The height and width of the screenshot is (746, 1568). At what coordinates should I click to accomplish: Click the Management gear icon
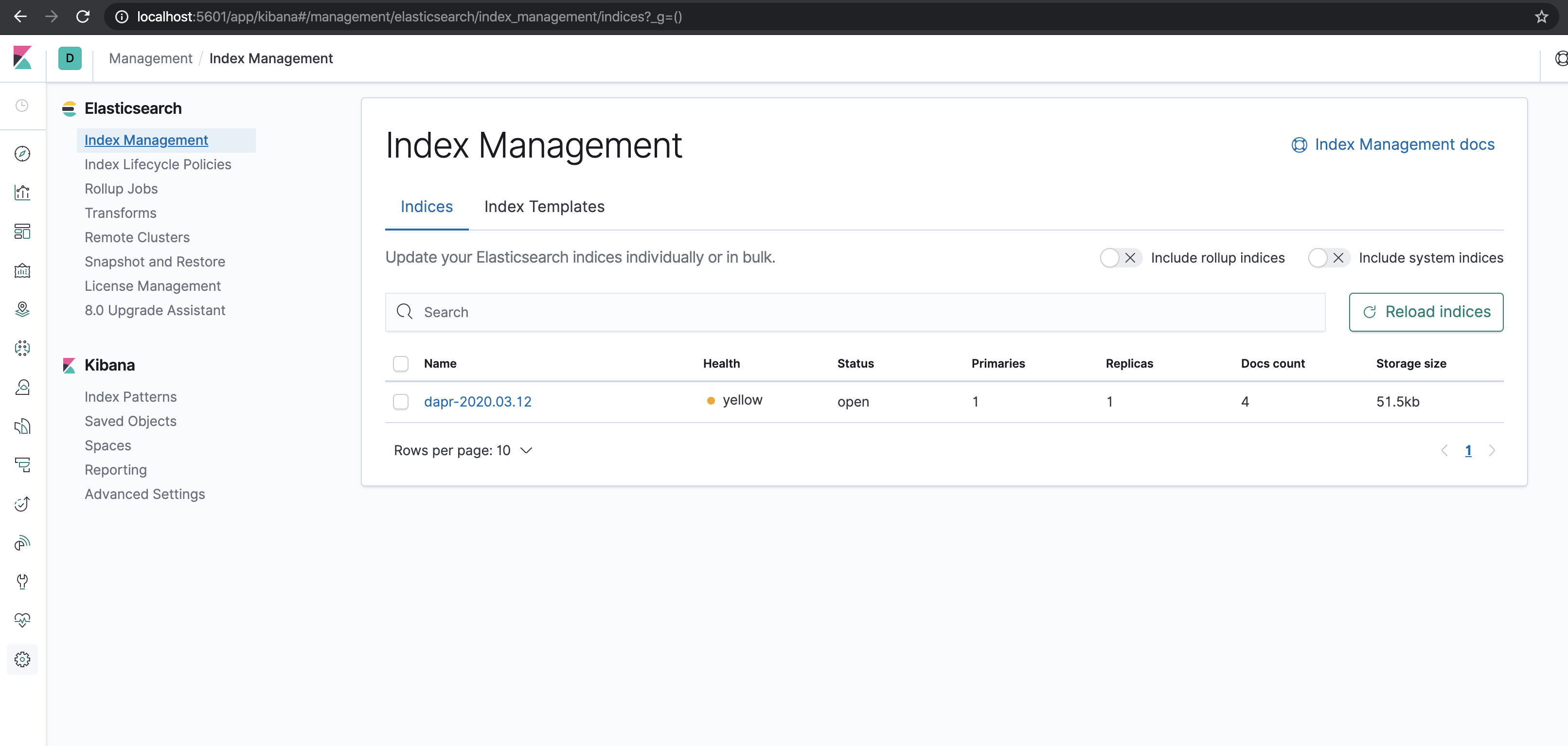point(22,659)
